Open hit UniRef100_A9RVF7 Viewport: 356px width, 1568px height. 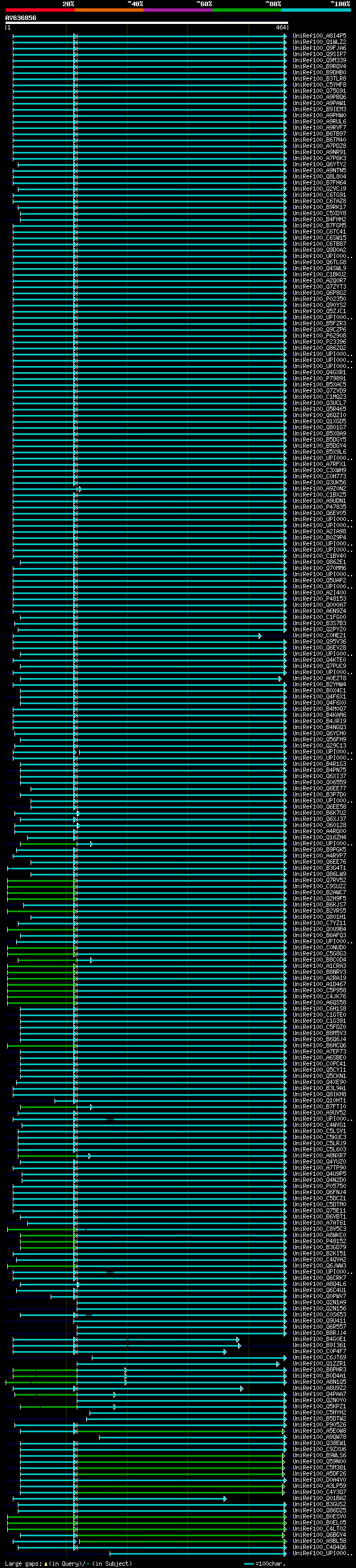tap(319, 127)
